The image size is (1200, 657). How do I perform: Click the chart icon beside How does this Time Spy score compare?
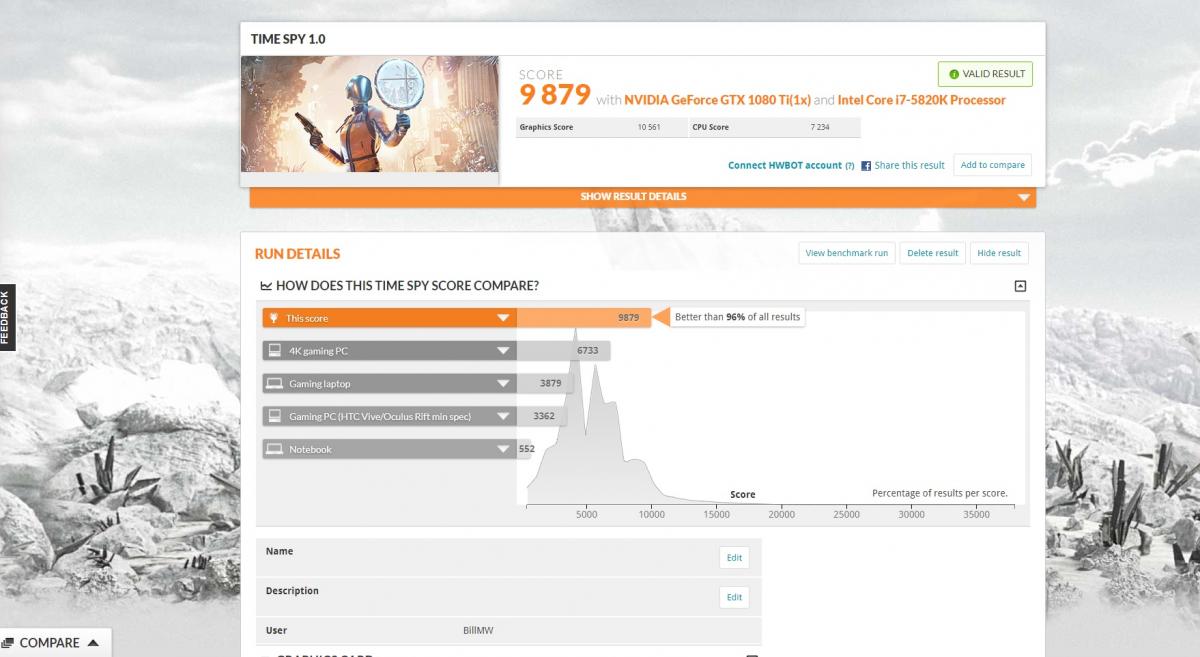(x=266, y=286)
